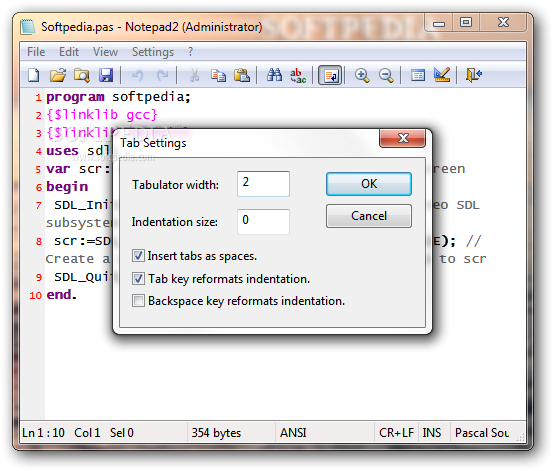Click the Browse files magnifier-folder icon

point(82,75)
